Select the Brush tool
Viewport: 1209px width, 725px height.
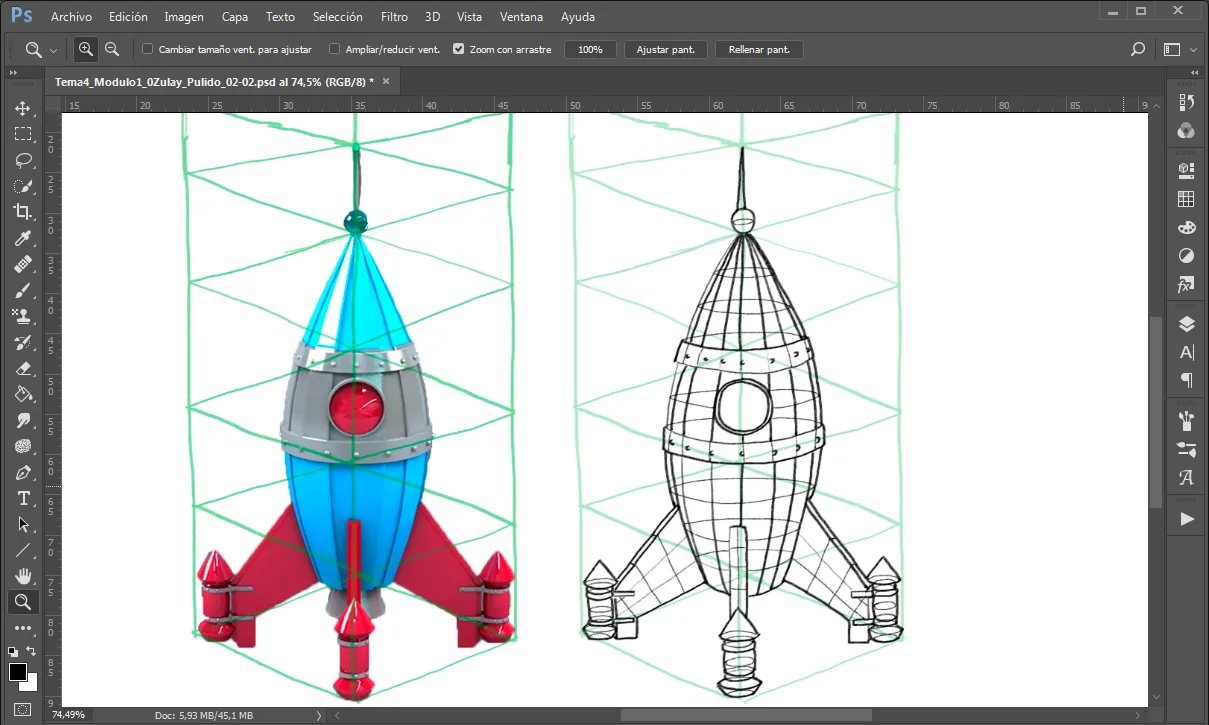(23, 290)
